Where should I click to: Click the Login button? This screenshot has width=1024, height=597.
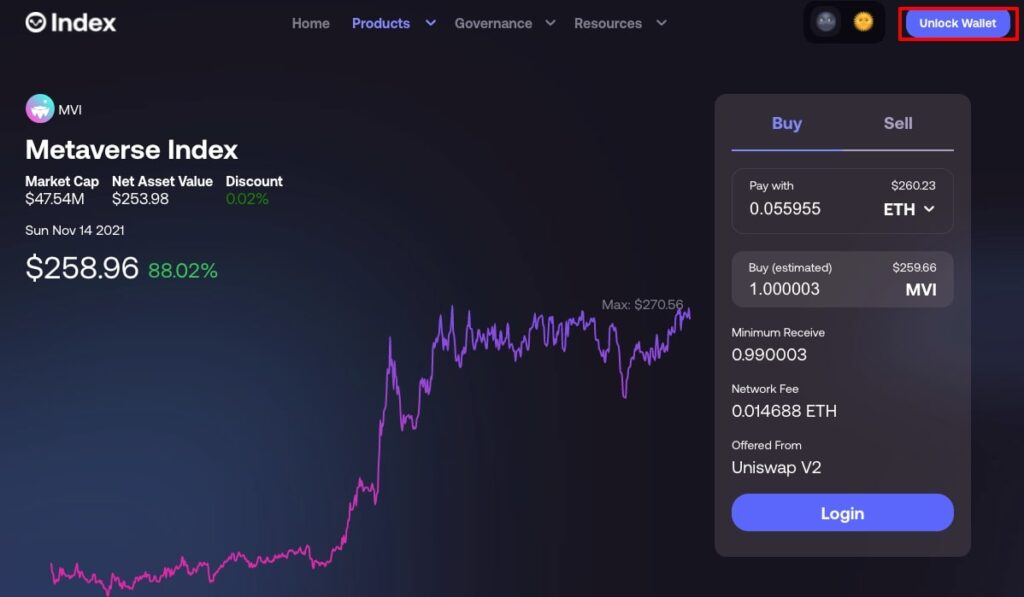(x=842, y=513)
